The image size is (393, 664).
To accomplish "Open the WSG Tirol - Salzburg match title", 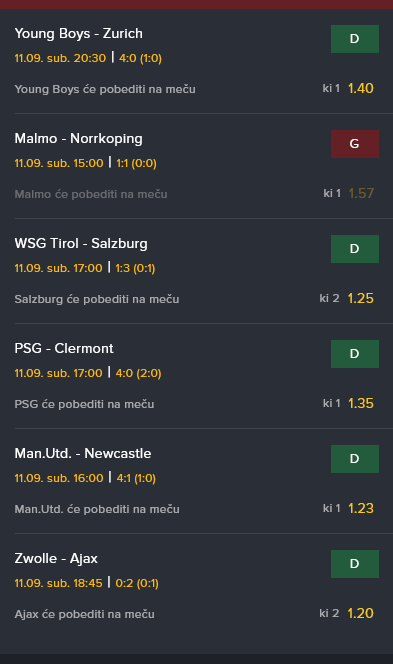I will (81, 244).
